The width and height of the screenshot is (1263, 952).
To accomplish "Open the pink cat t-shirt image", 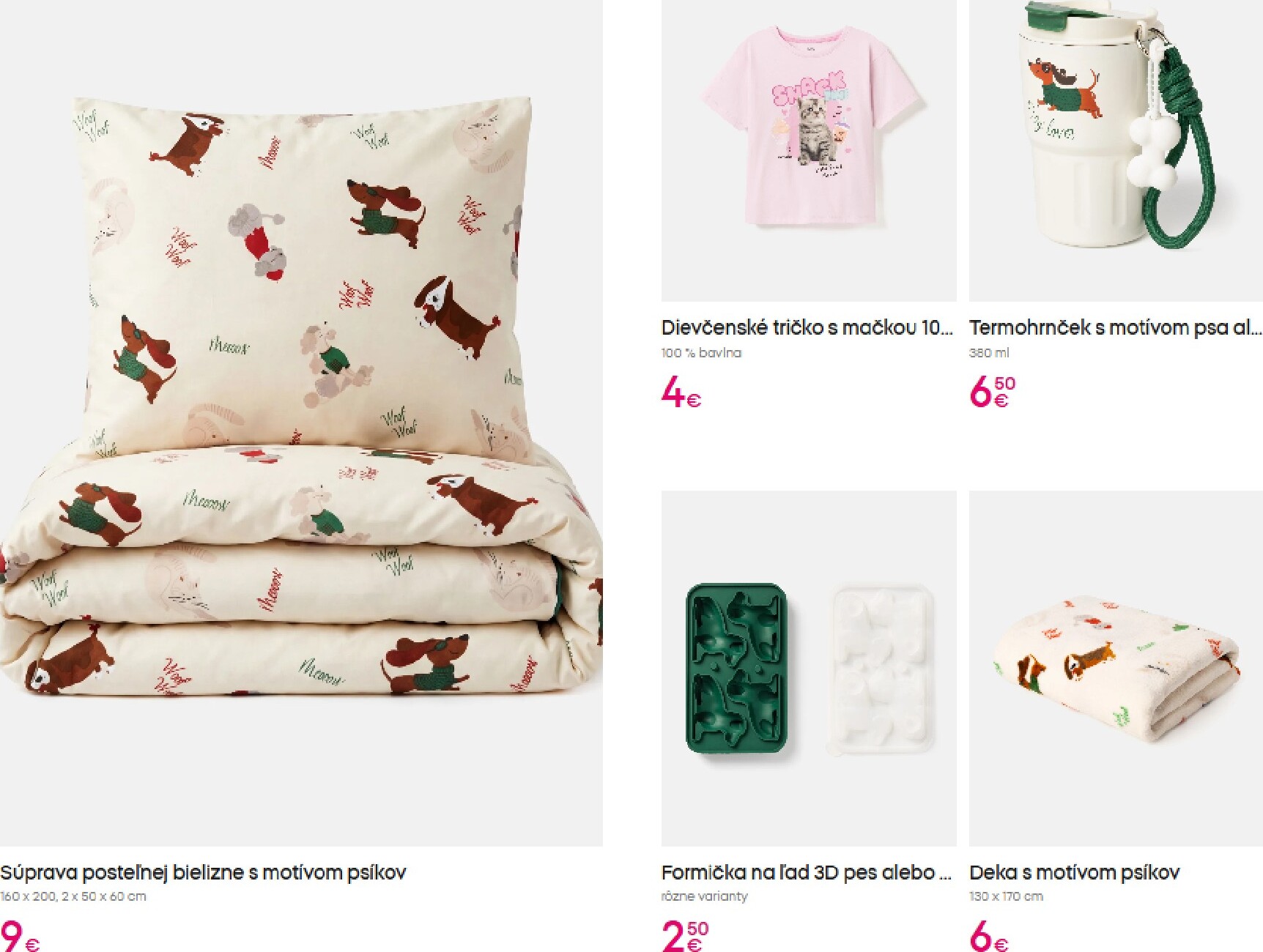I will (x=809, y=151).
